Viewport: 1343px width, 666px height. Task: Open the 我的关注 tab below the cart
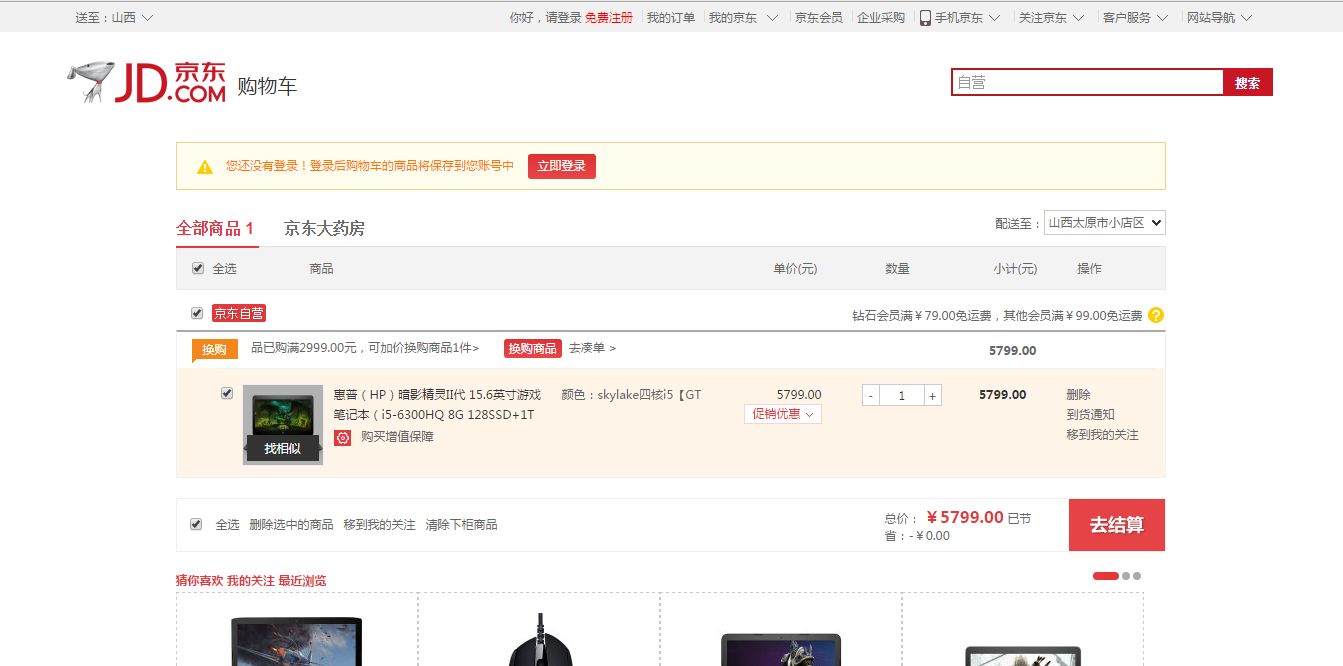(251, 580)
